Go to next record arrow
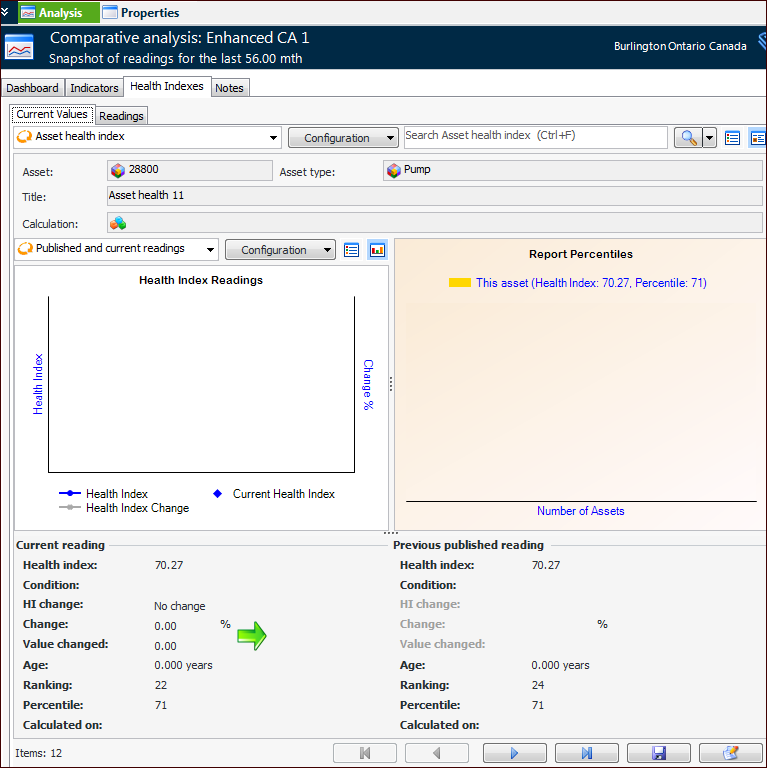 pos(514,753)
